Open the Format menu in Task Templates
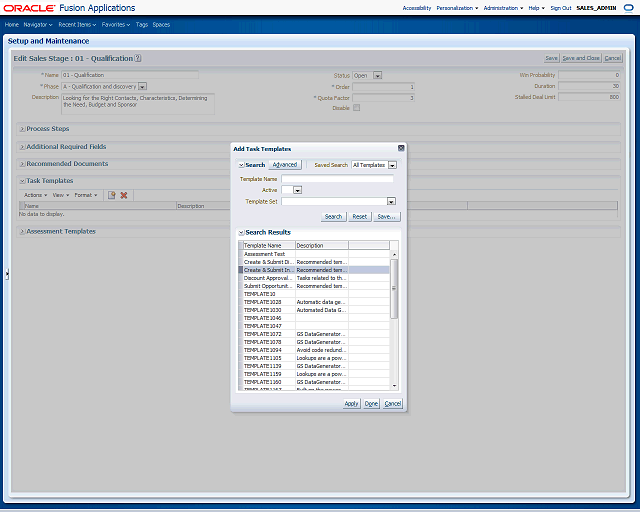Image resolution: width=640 pixels, height=512 pixels. pyautogui.click(x=86, y=195)
